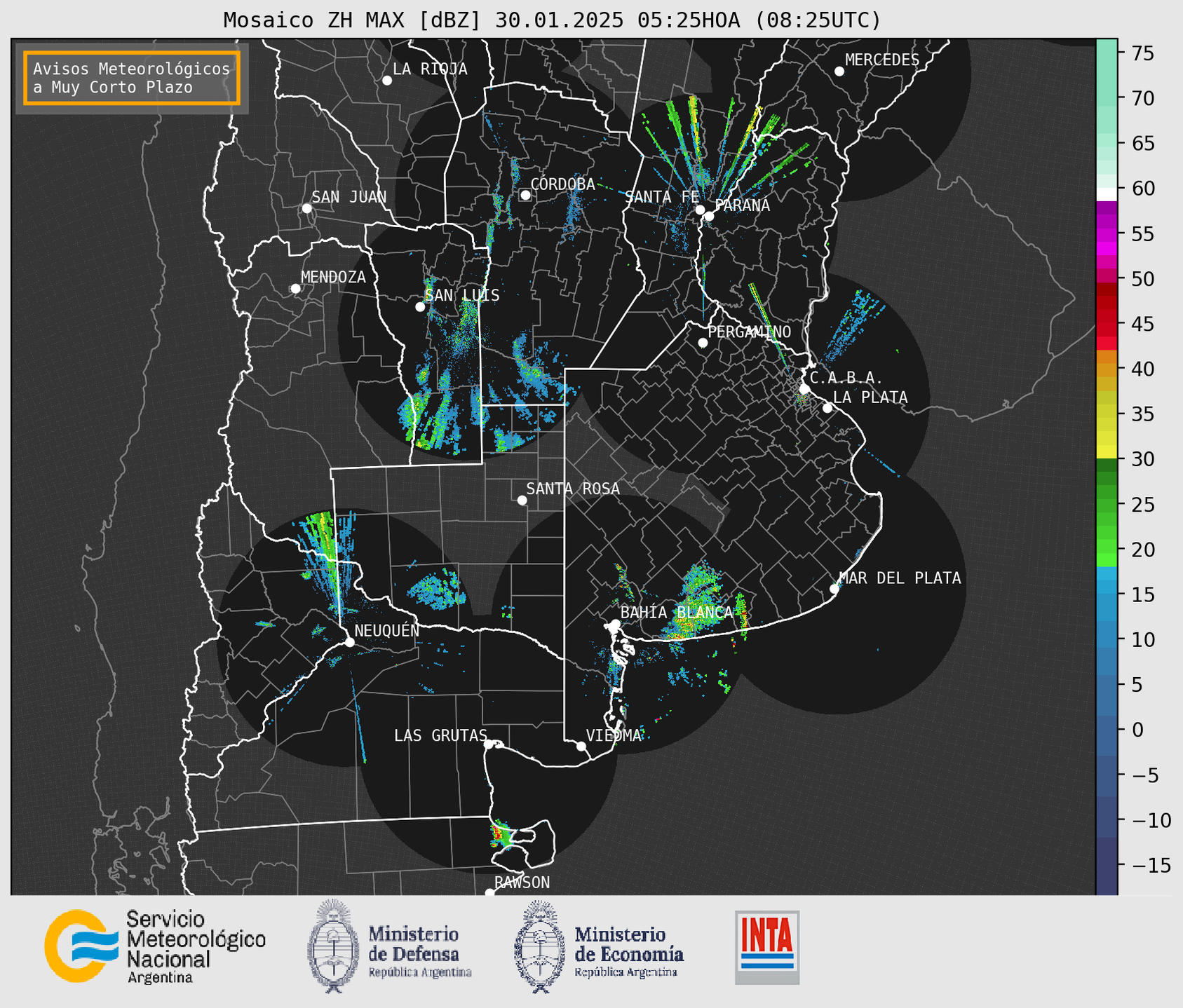Click the radar echo cluster near Bahía Blanca
This screenshot has width=1183, height=1008.
click(693, 603)
